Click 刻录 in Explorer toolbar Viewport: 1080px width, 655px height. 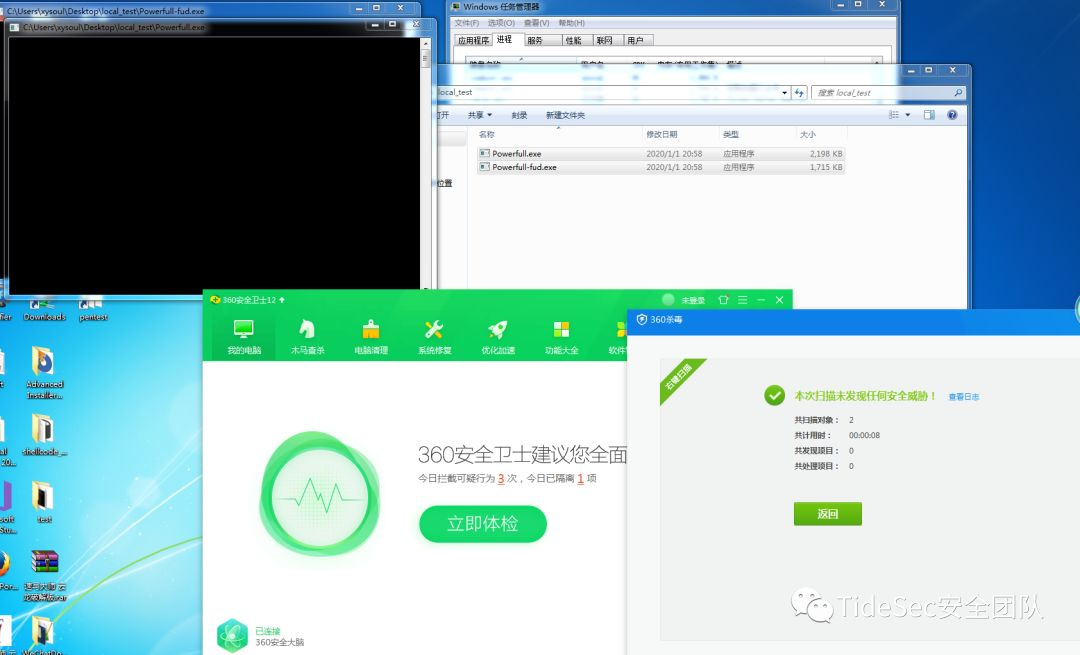pos(519,115)
